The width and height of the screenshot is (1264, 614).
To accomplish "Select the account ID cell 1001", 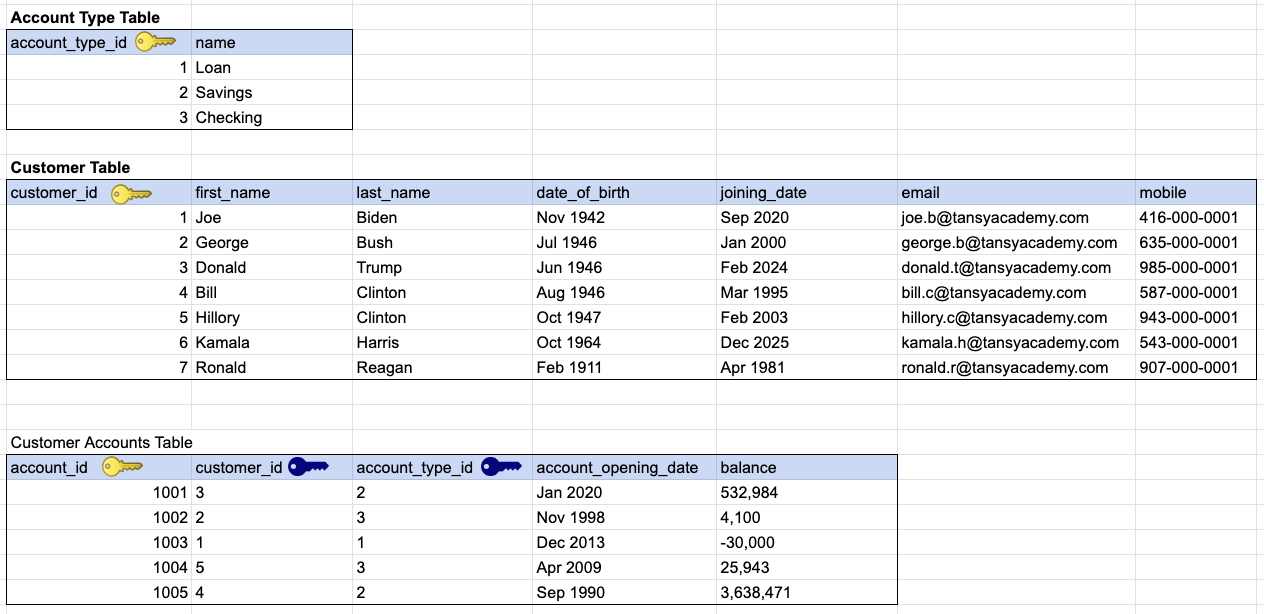I will point(99,492).
